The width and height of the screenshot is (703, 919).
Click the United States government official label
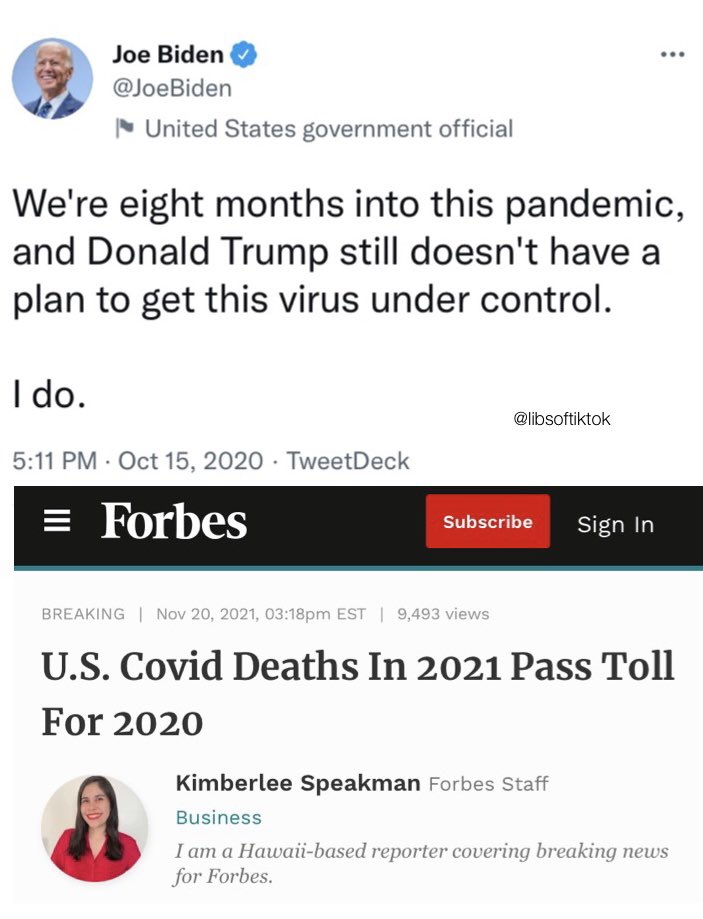tap(329, 129)
